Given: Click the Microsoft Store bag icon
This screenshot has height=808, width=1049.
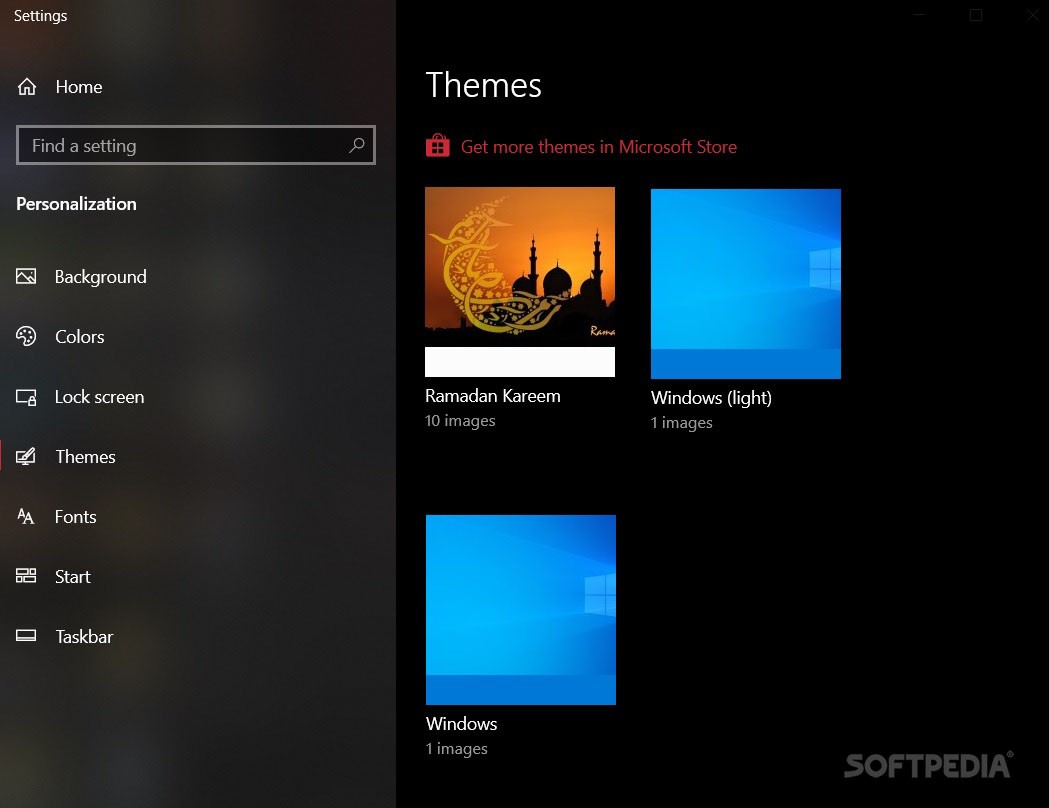Looking at the screenshot, I should click(x=438, y=145).
